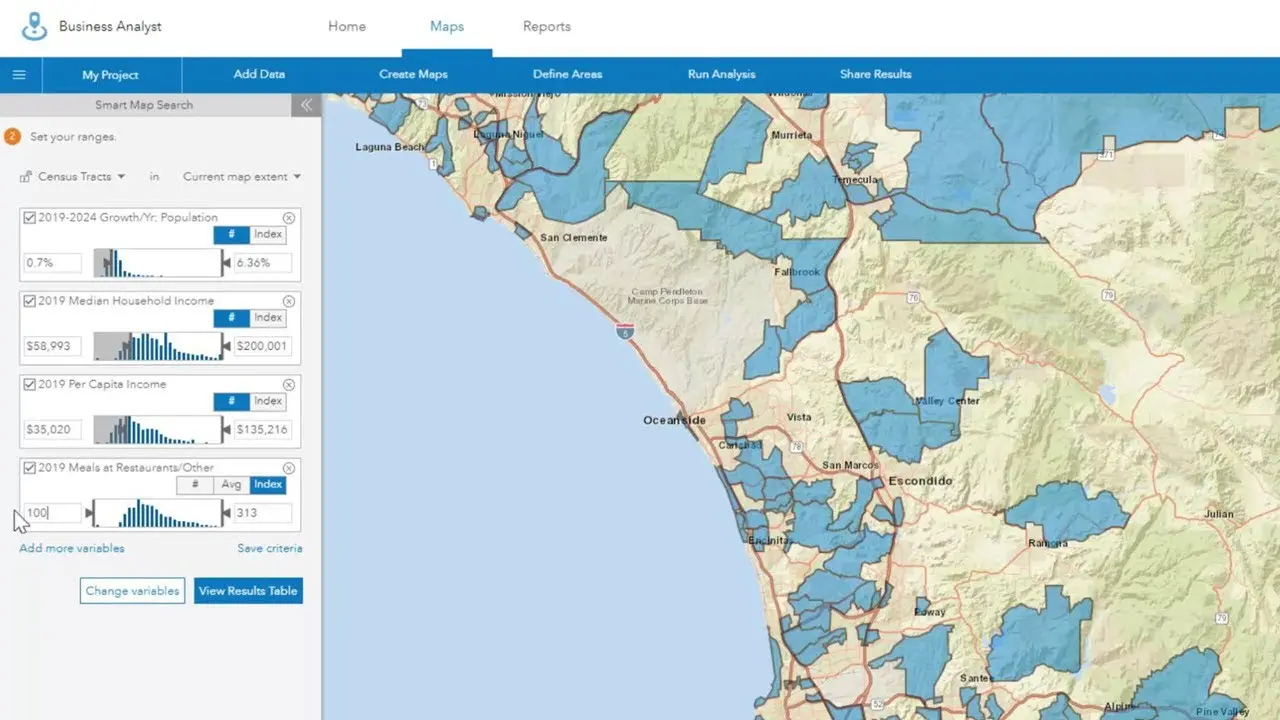Click the Meals at Restaurants maximum field 313

point(263,513)
